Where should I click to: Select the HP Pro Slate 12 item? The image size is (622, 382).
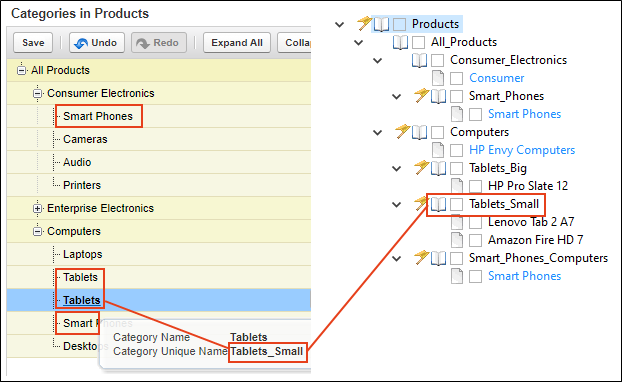(x=528, y=186)
